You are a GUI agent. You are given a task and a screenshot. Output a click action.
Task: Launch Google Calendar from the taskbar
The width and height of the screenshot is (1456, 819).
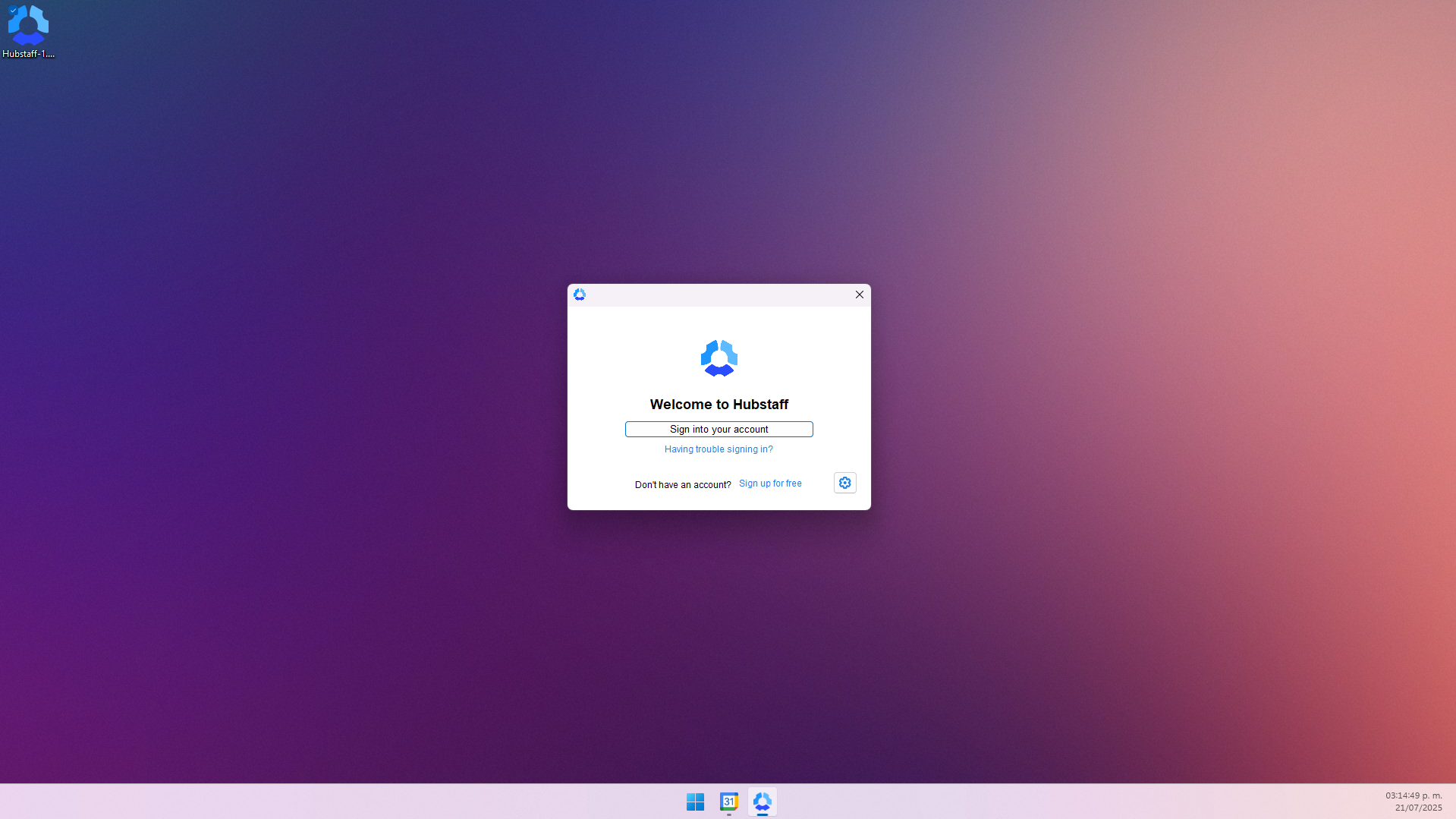coord(728,802)
